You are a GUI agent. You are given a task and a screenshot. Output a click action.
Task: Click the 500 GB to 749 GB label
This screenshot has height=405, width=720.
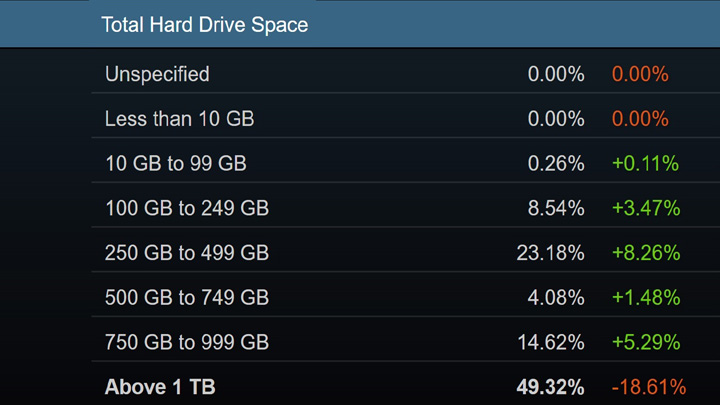(186, 297)
